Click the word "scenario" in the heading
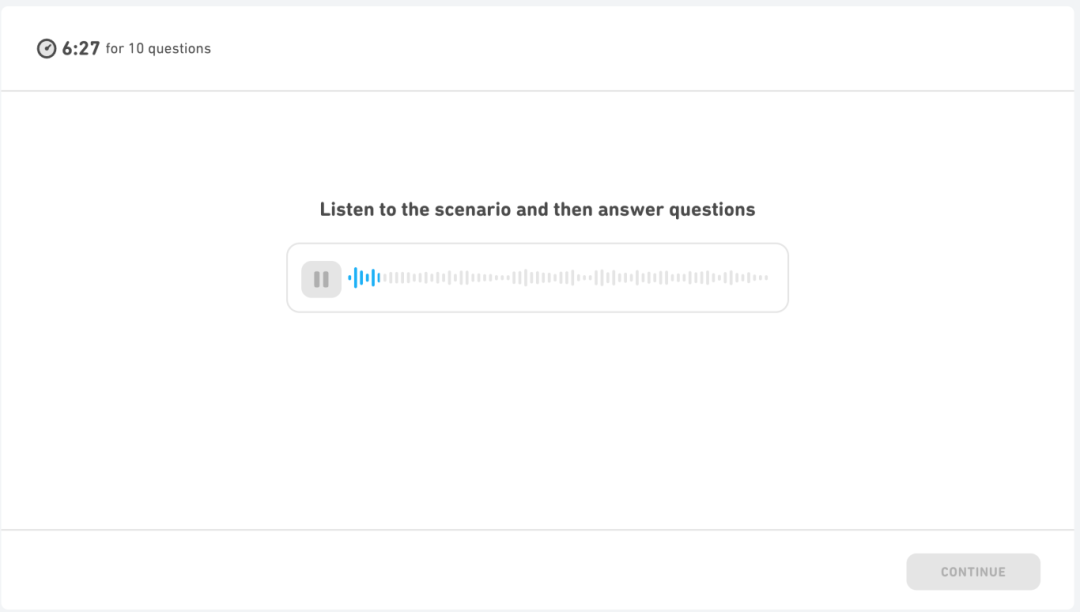This screenshot has height=612, width=1080. point(472,209)
